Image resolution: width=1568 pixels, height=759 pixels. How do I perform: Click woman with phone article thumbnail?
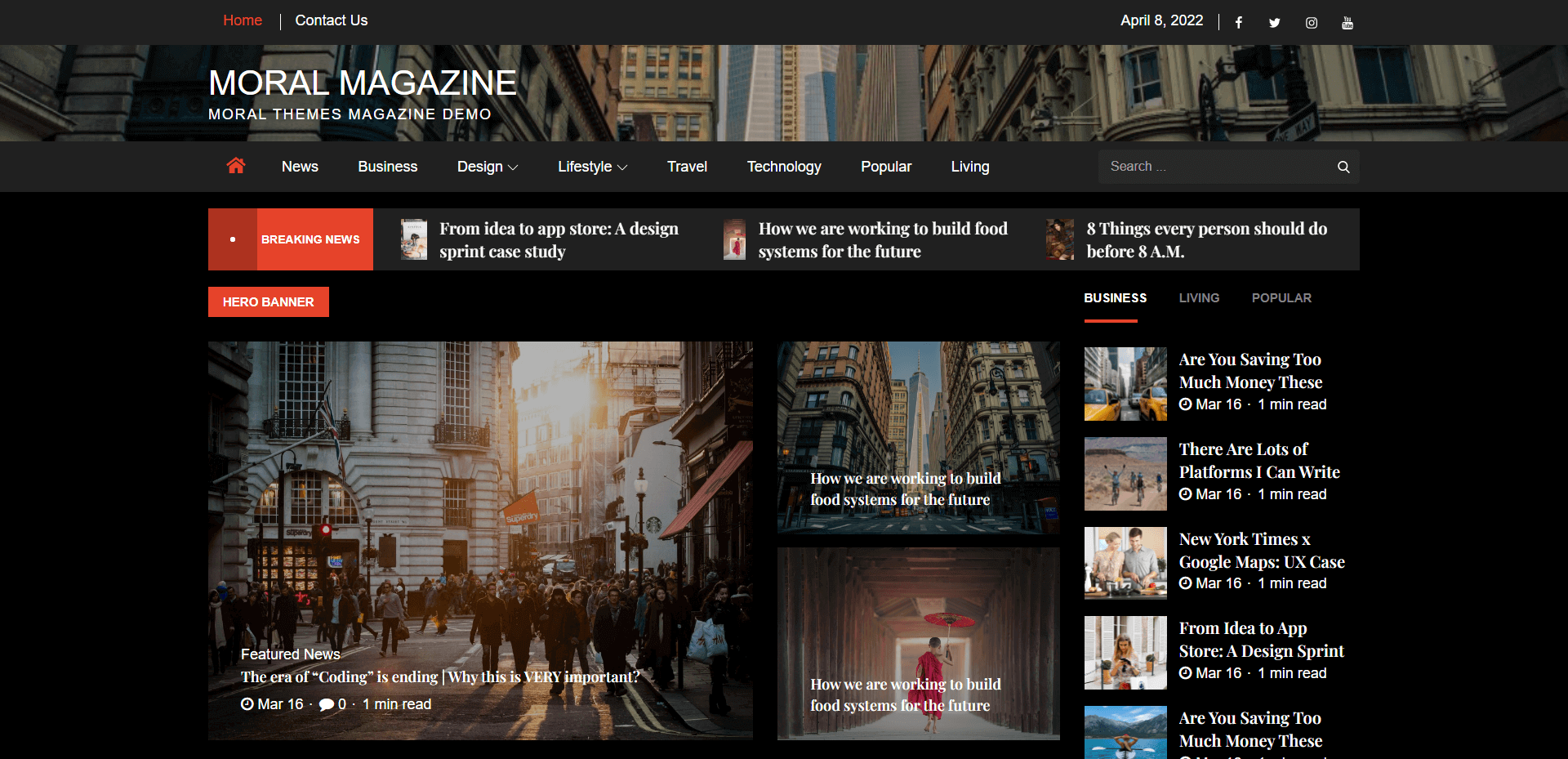pyautogui.click(x=1125, y=653)
